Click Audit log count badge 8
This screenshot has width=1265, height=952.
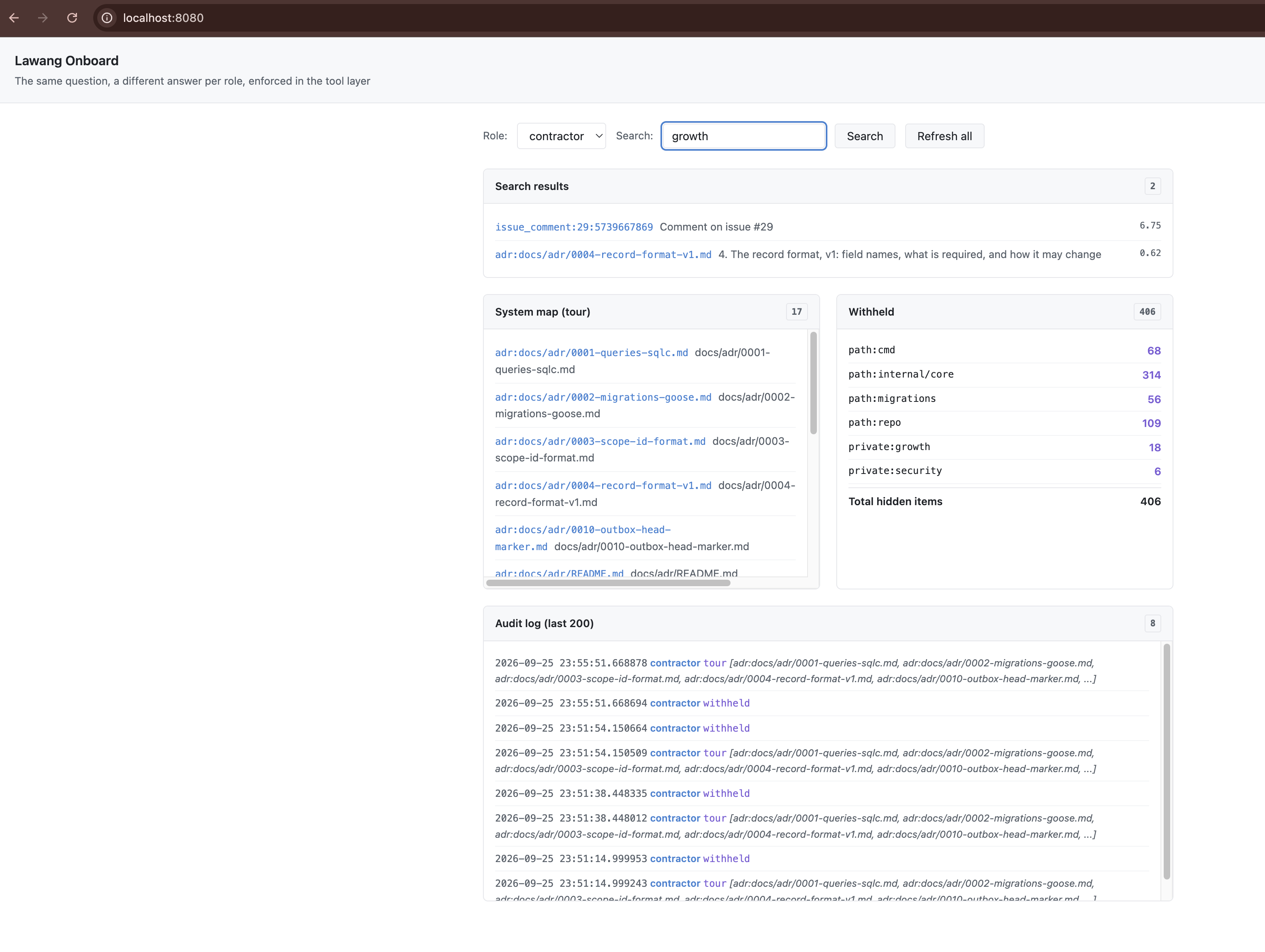(1152, 623)
